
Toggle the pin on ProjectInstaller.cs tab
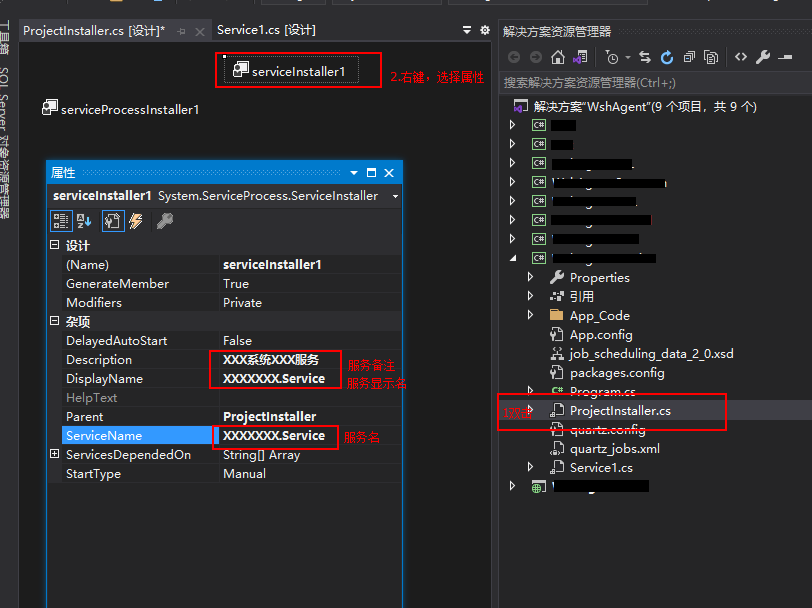[181, 32]
